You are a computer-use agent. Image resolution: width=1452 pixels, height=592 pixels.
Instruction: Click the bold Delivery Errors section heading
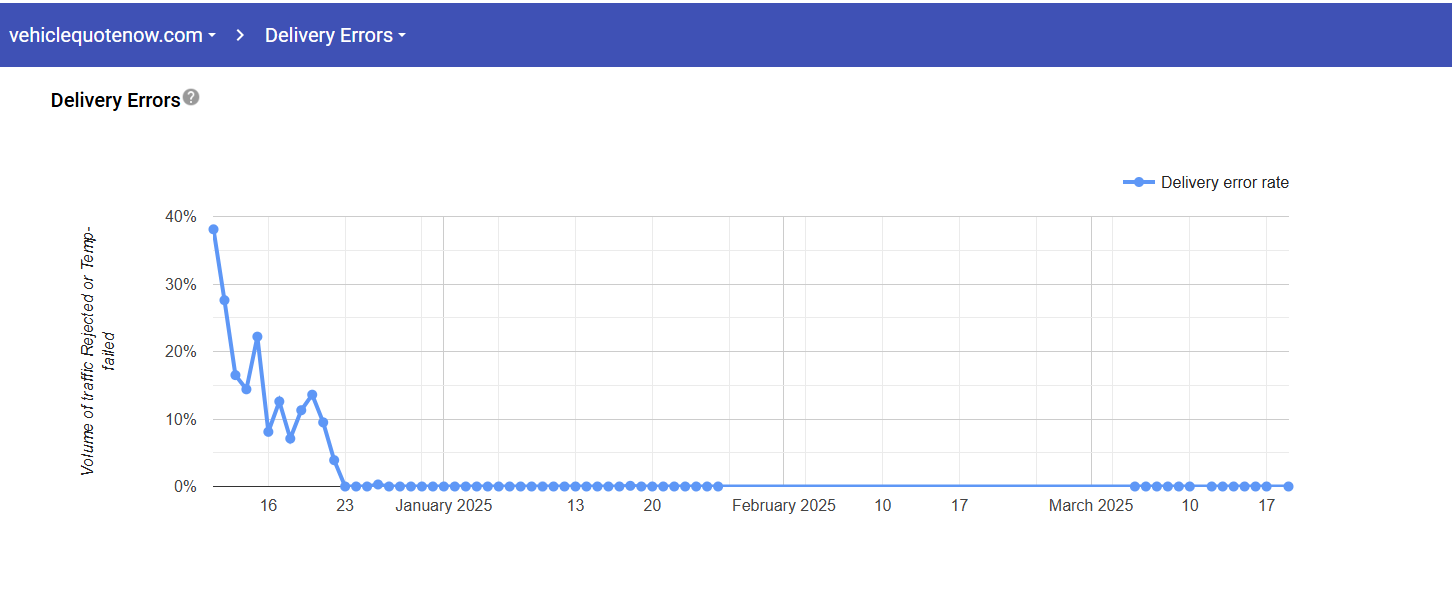pyautogui.click(x=115, y=100)
